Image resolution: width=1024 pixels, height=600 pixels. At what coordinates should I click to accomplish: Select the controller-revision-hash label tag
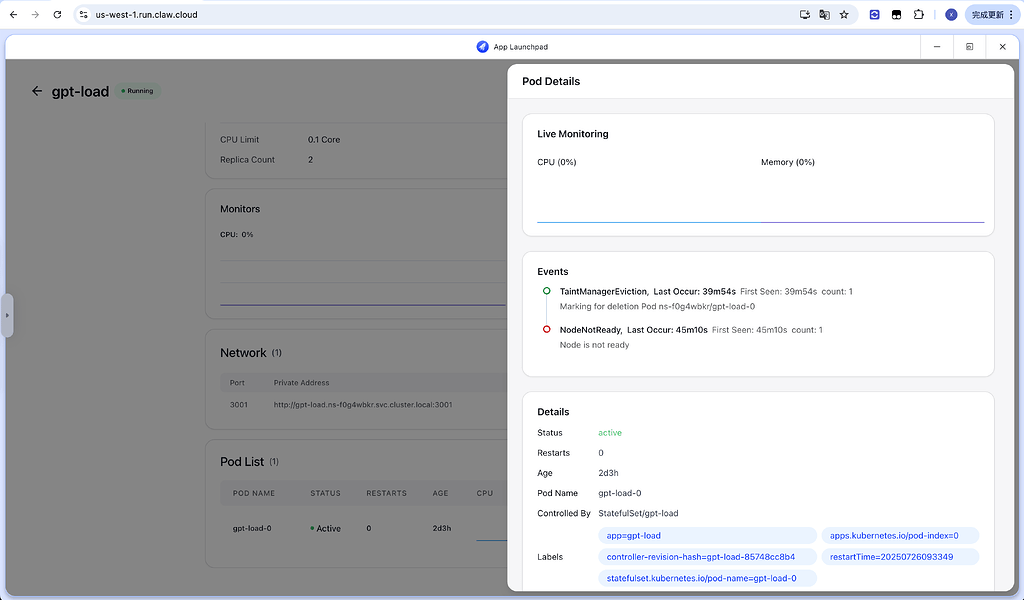[x=707, y=557]
